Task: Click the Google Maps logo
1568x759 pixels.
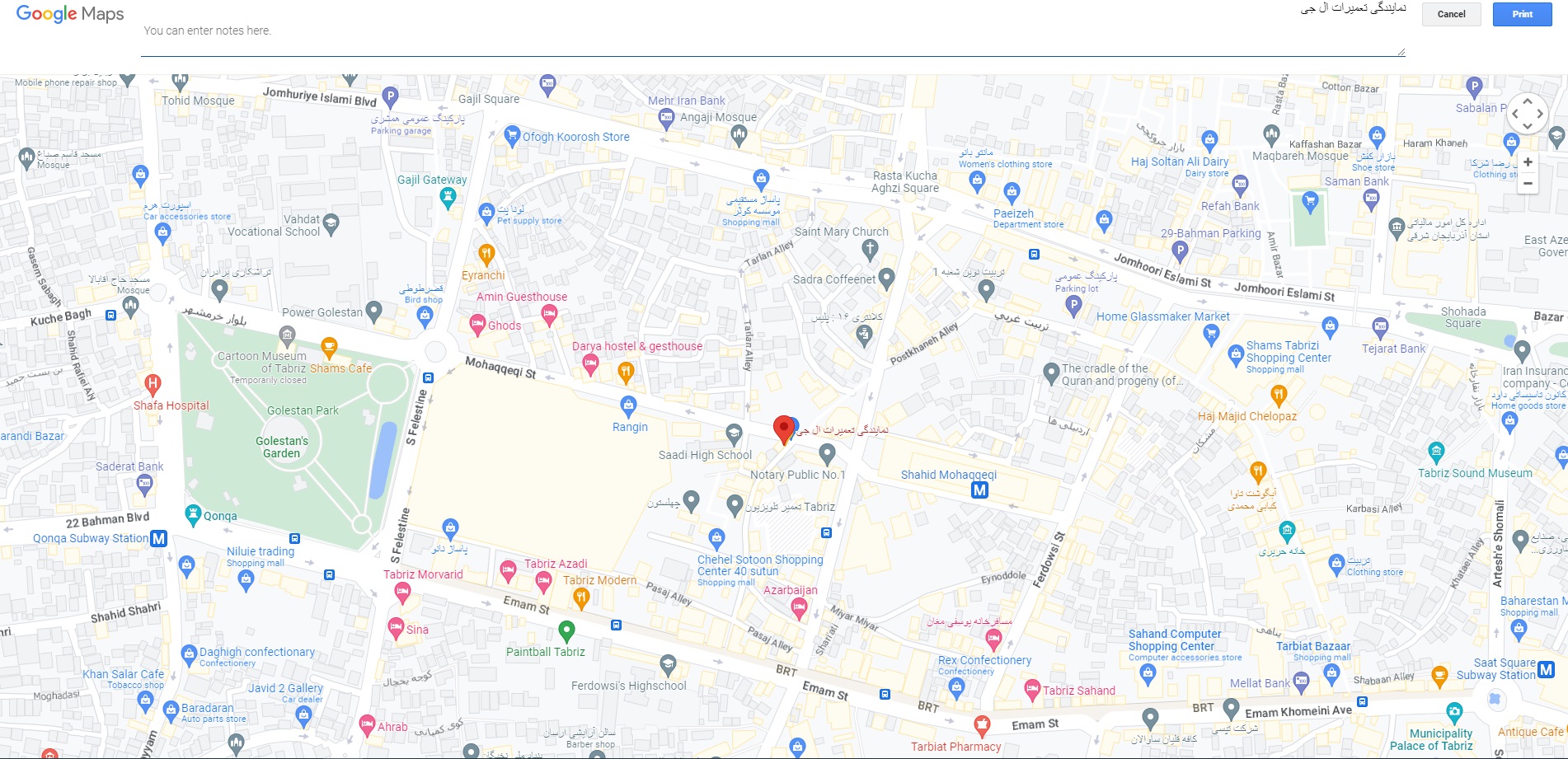Action: point(70,14)
